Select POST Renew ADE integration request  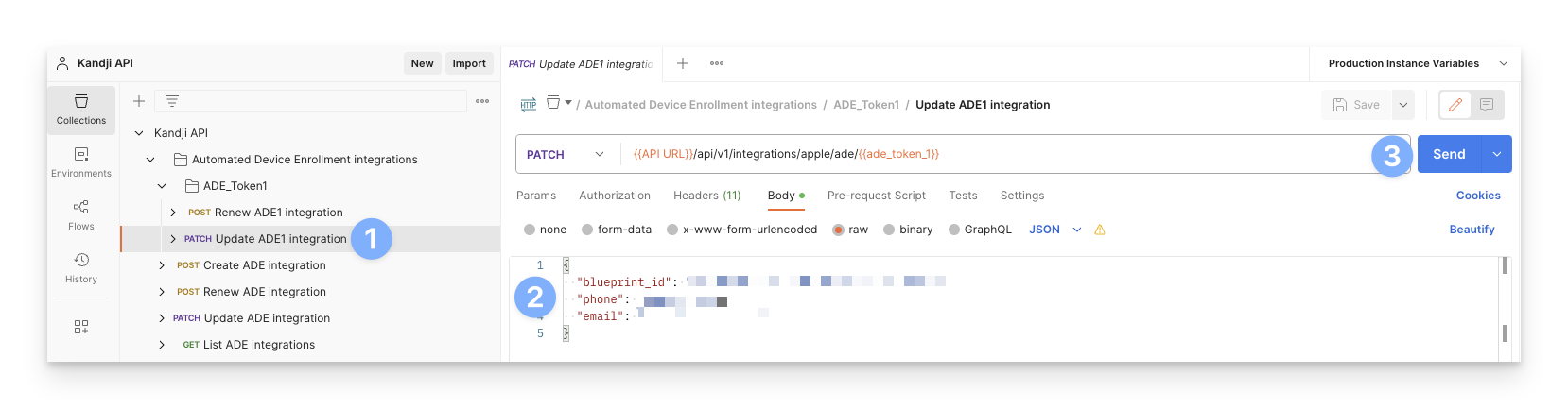tap(252, 292)
